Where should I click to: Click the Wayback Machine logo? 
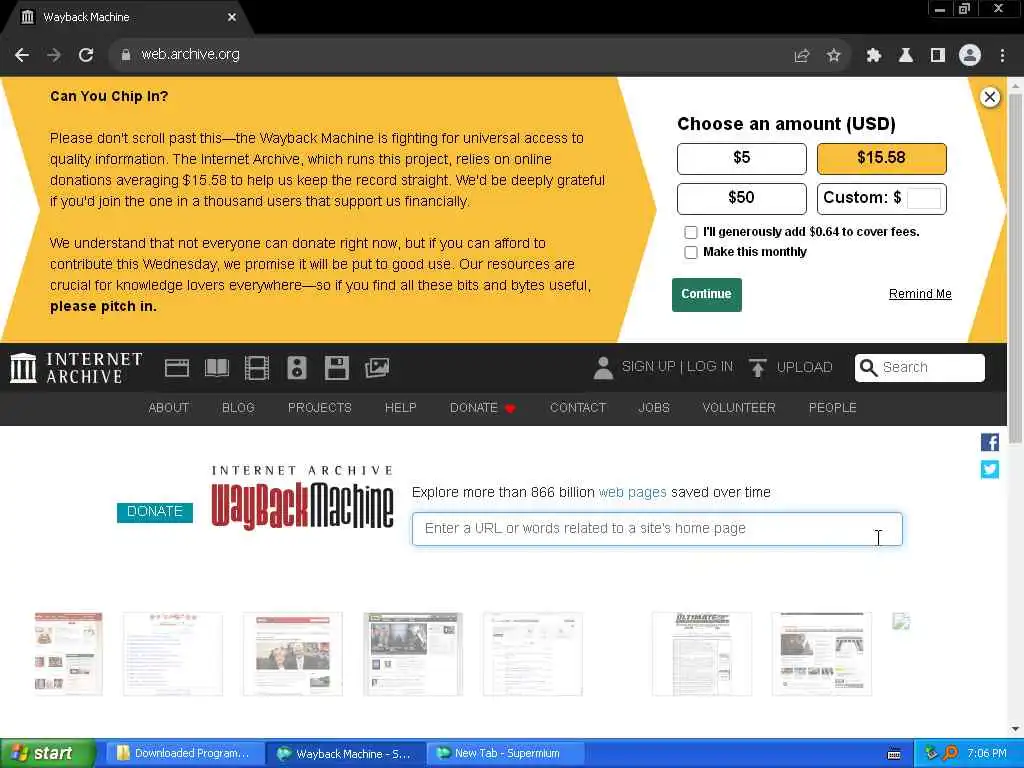pos(302,498)
